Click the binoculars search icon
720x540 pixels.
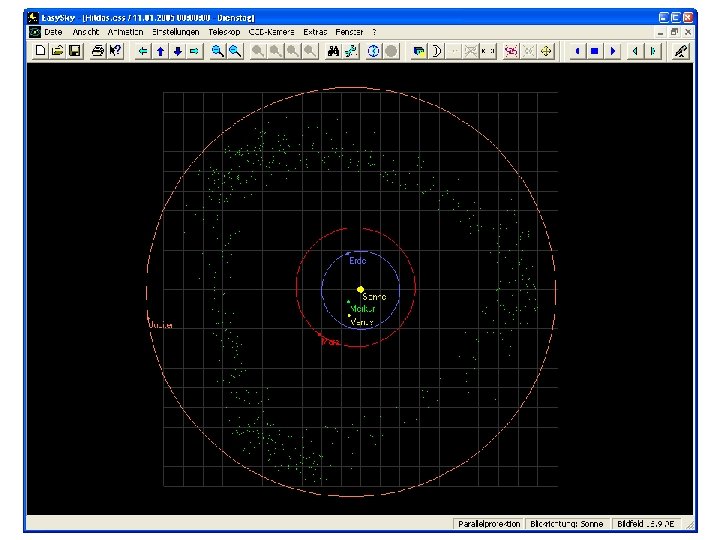pos(335,50)
